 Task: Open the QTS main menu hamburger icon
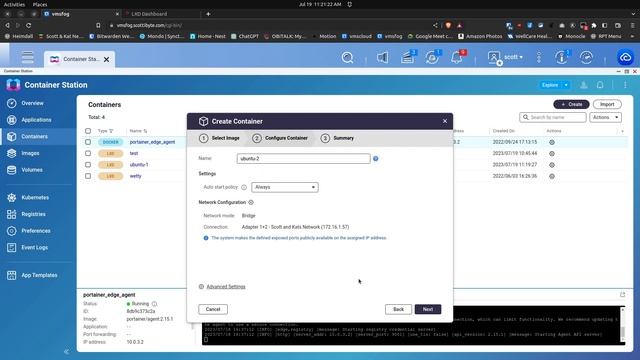click(27, 57)
